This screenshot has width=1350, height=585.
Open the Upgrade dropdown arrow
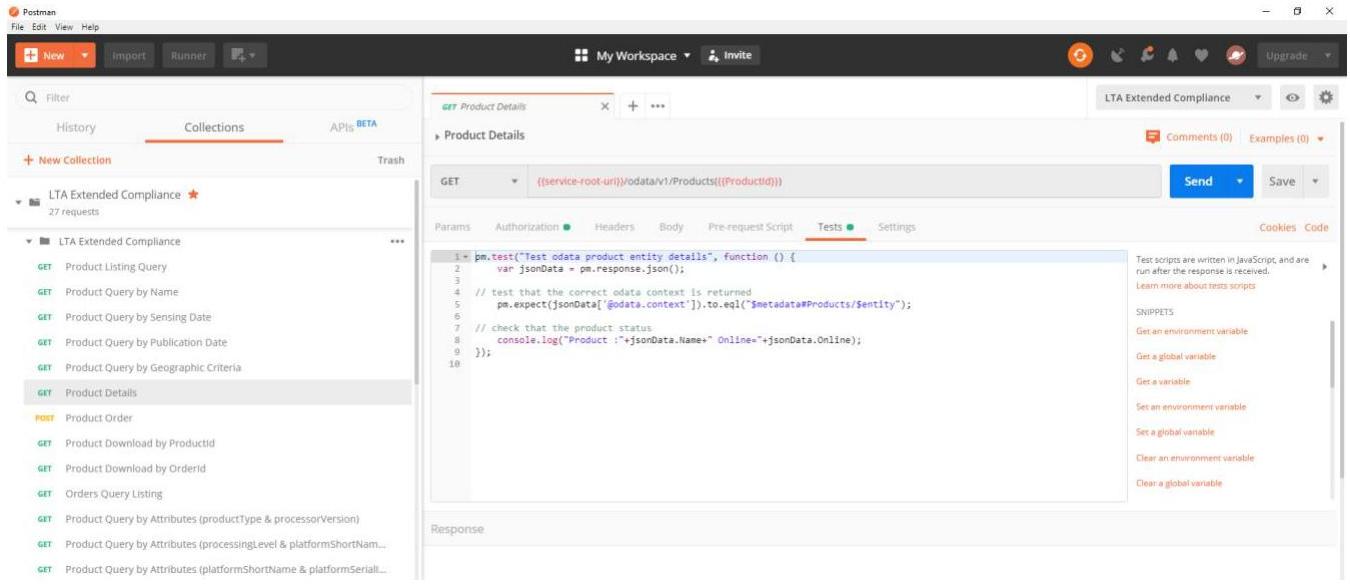[1327, 56]
